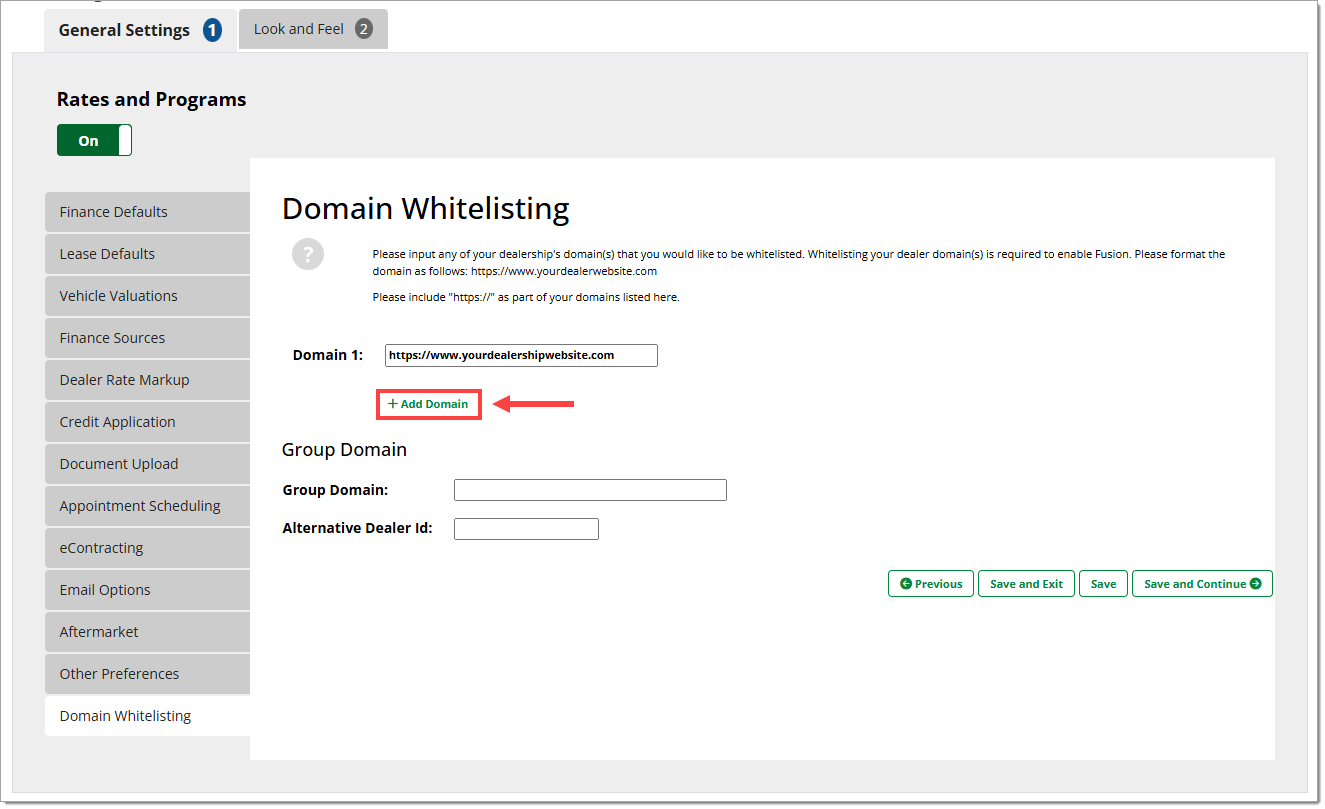The height and width of the screenshot is (809, 1325).
Task: Select Dealer Rate Markup in sidebar
Action: (147, 380)
